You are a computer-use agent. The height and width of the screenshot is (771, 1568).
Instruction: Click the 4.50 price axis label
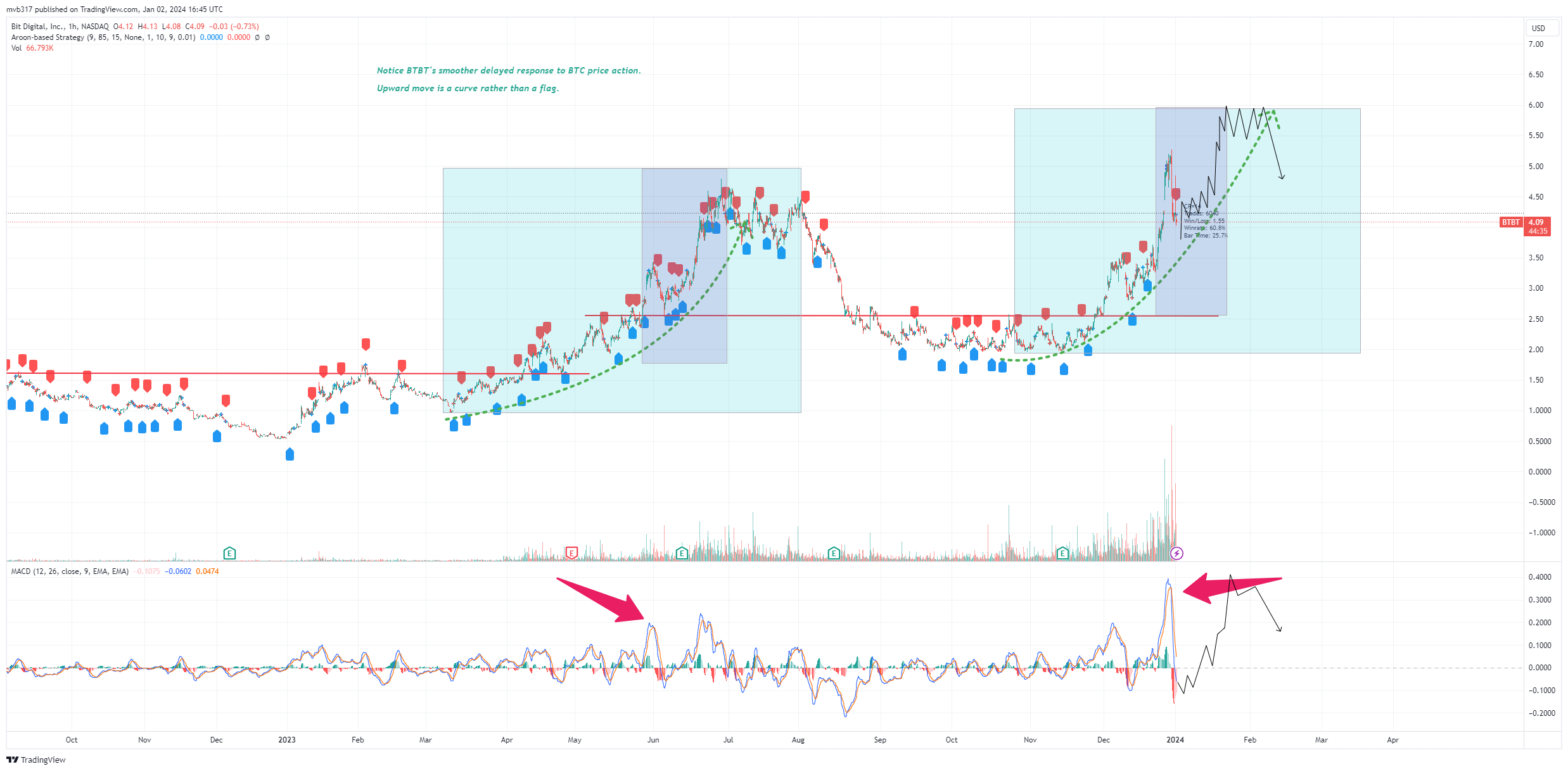[x=1536, y=197]
